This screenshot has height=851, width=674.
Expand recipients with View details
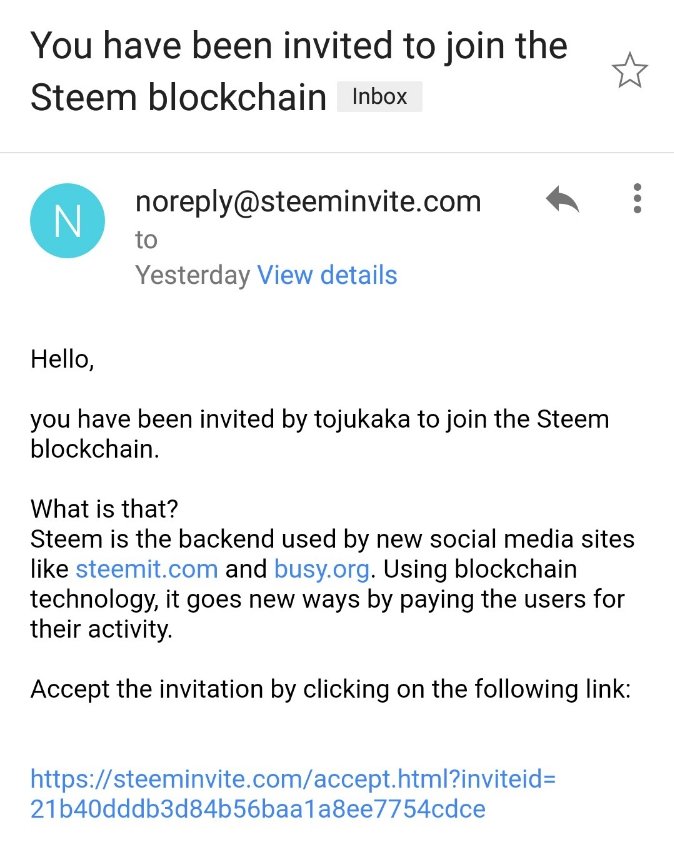click(327, 275)
